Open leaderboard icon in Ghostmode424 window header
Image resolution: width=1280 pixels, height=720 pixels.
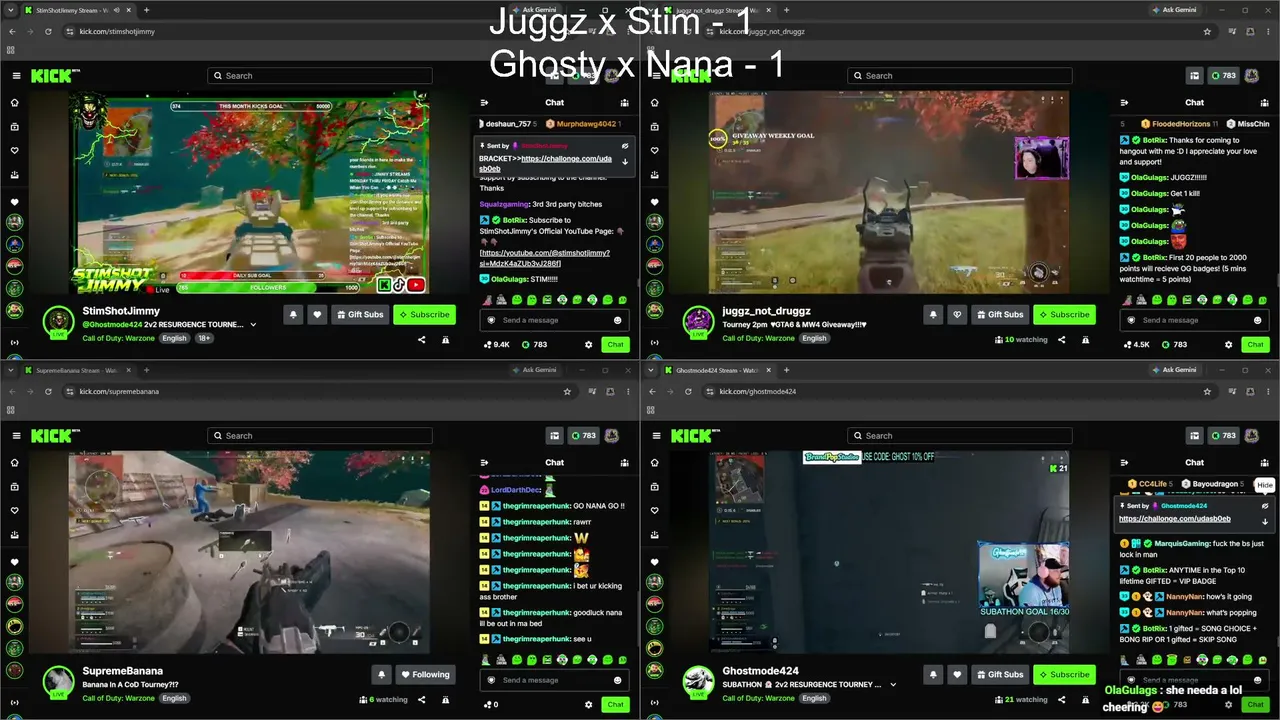coord(1194,436)
